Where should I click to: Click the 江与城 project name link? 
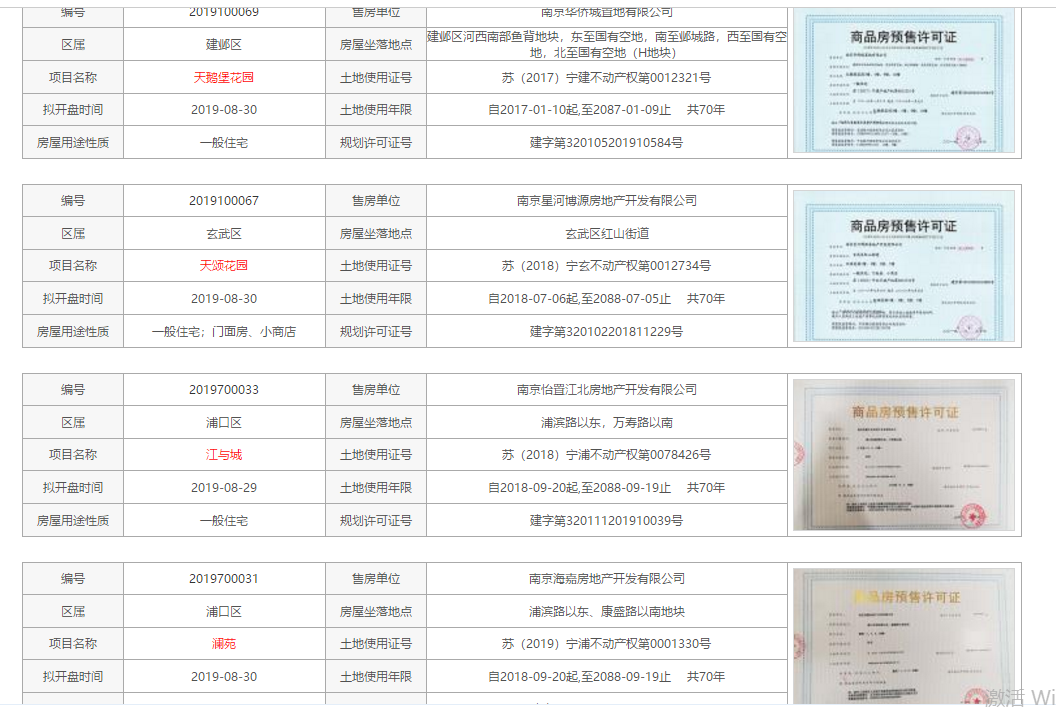[x=224, y=455]
